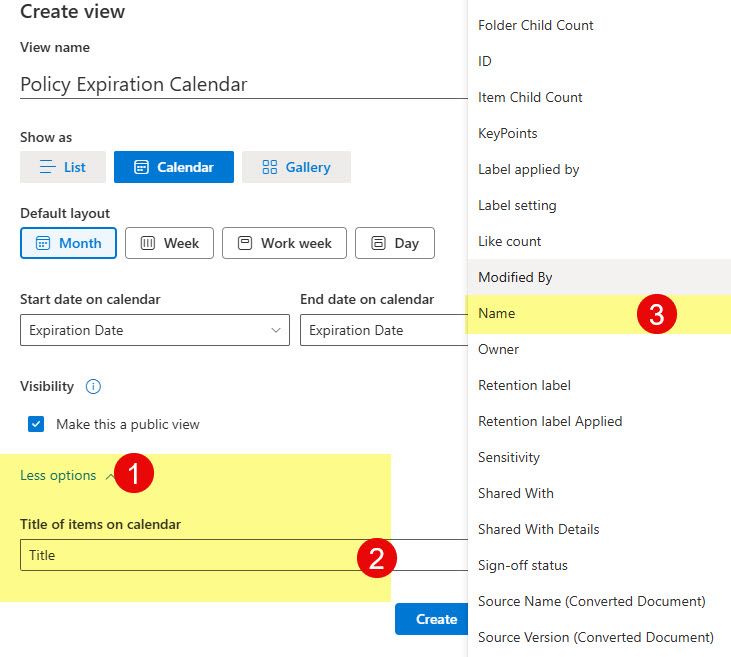Select Name from the dropdown list
The image size is (731, 657).
(x=599, y=313)
